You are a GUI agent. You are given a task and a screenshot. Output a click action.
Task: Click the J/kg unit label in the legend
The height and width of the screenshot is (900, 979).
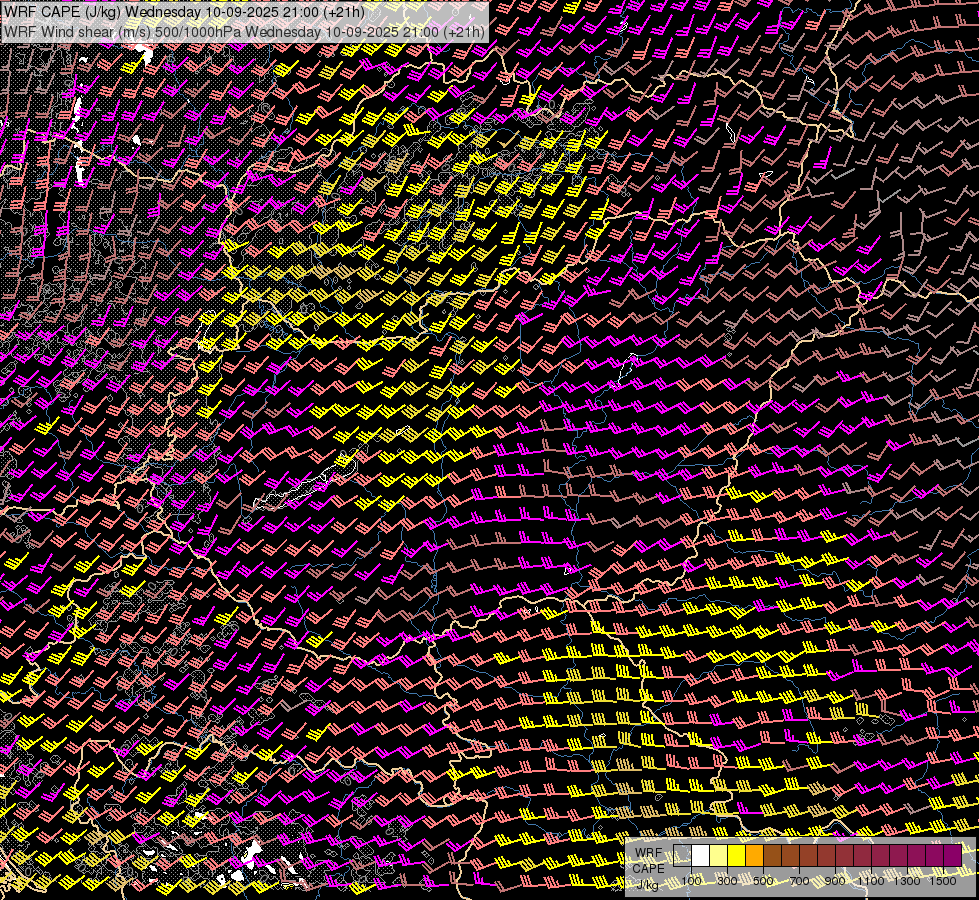click(649, 884)
